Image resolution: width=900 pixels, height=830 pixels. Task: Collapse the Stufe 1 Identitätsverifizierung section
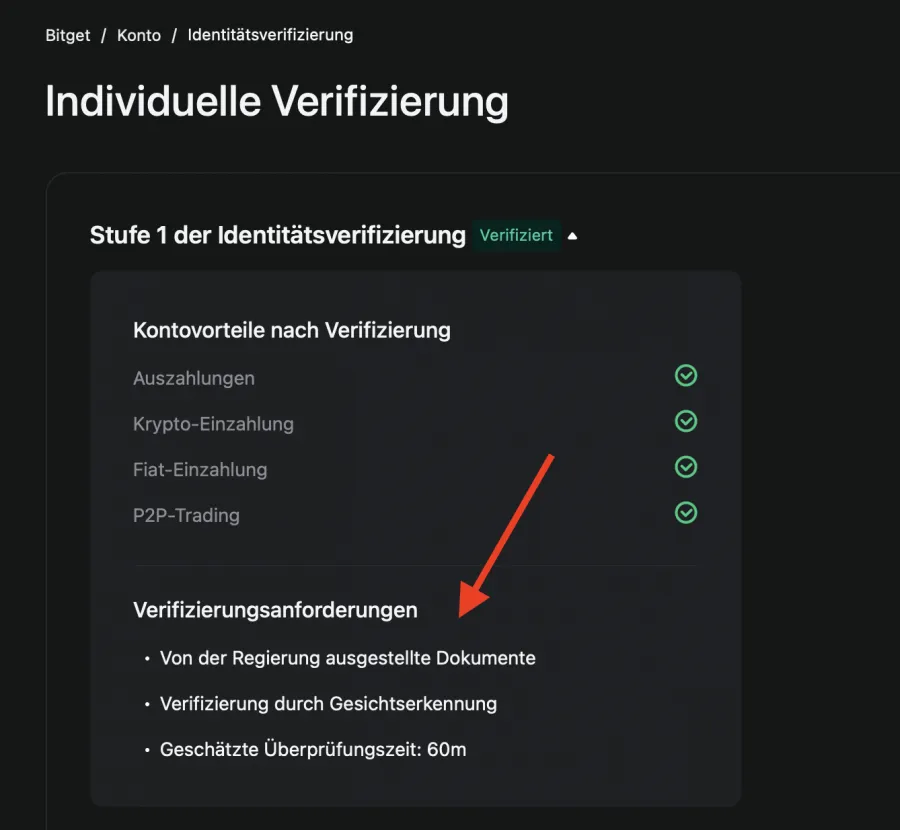[572, 235]
